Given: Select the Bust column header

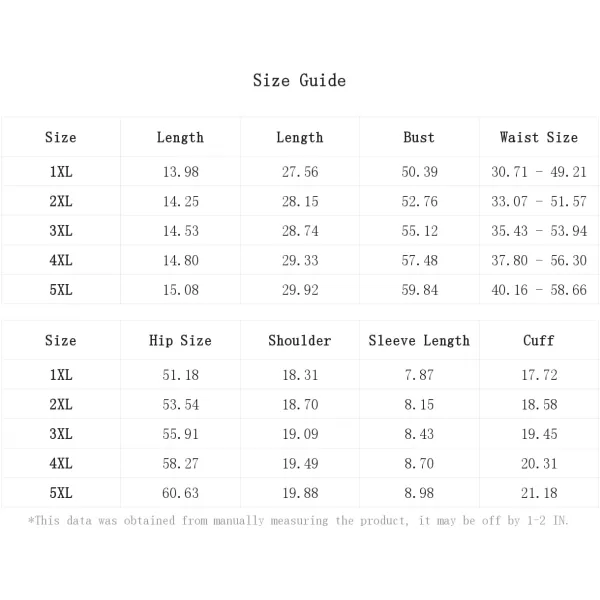Looking at the screenshot, I should tap(419, 137).
